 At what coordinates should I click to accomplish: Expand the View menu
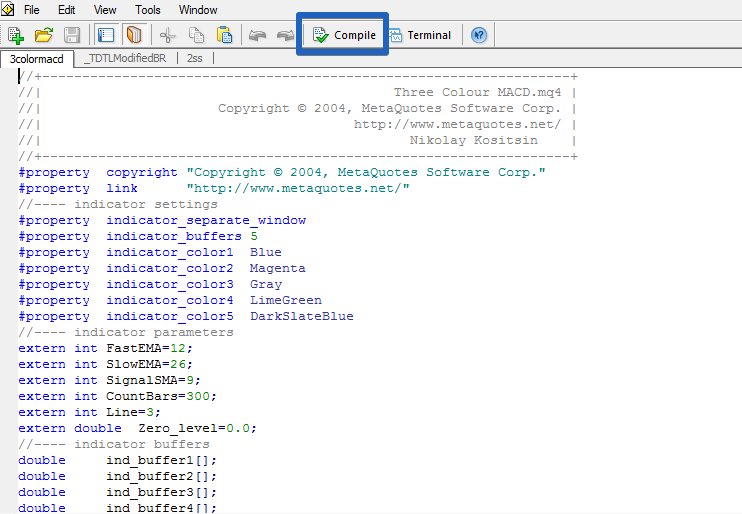[105, 10]
